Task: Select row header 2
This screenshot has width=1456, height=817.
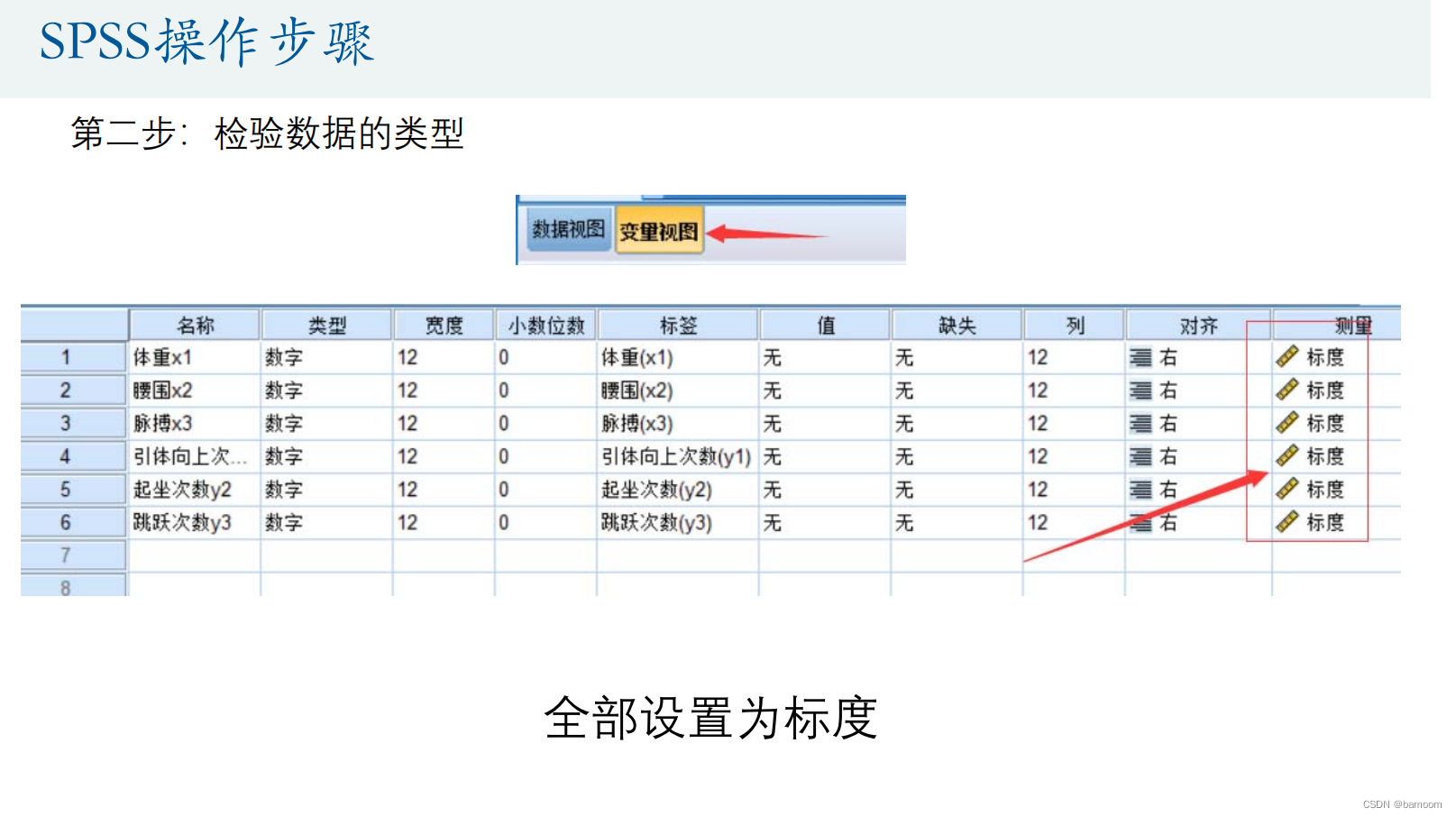Action: click(74, 390)
